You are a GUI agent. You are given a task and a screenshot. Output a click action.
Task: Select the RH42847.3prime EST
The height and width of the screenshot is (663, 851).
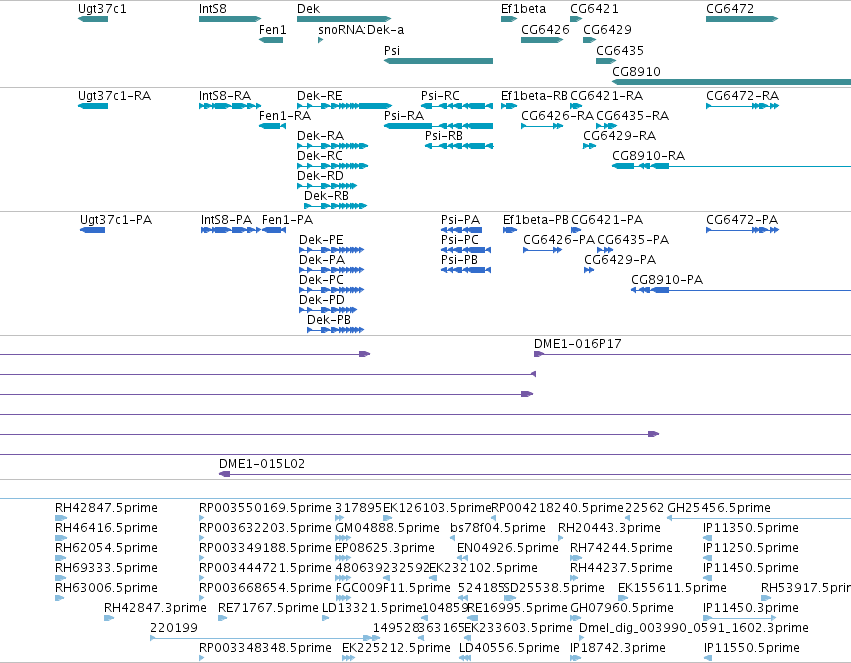[x=109, y=618]
